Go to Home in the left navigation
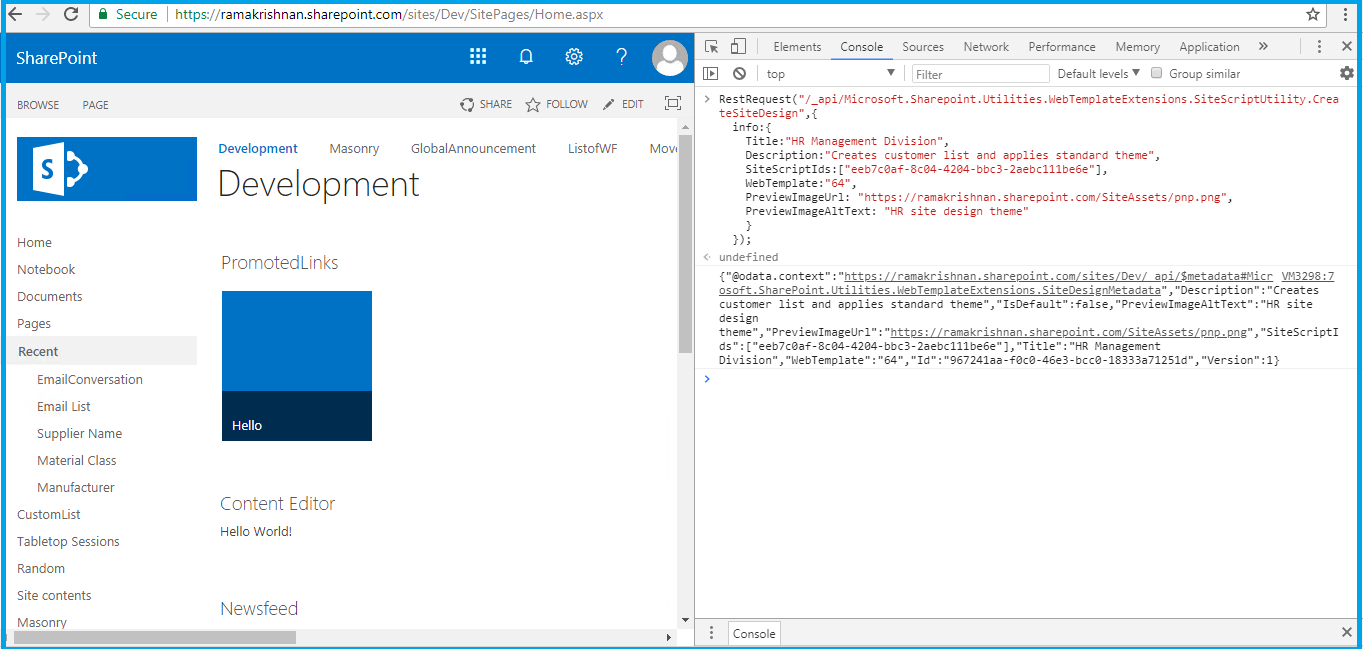 click(x=35, y=242)
